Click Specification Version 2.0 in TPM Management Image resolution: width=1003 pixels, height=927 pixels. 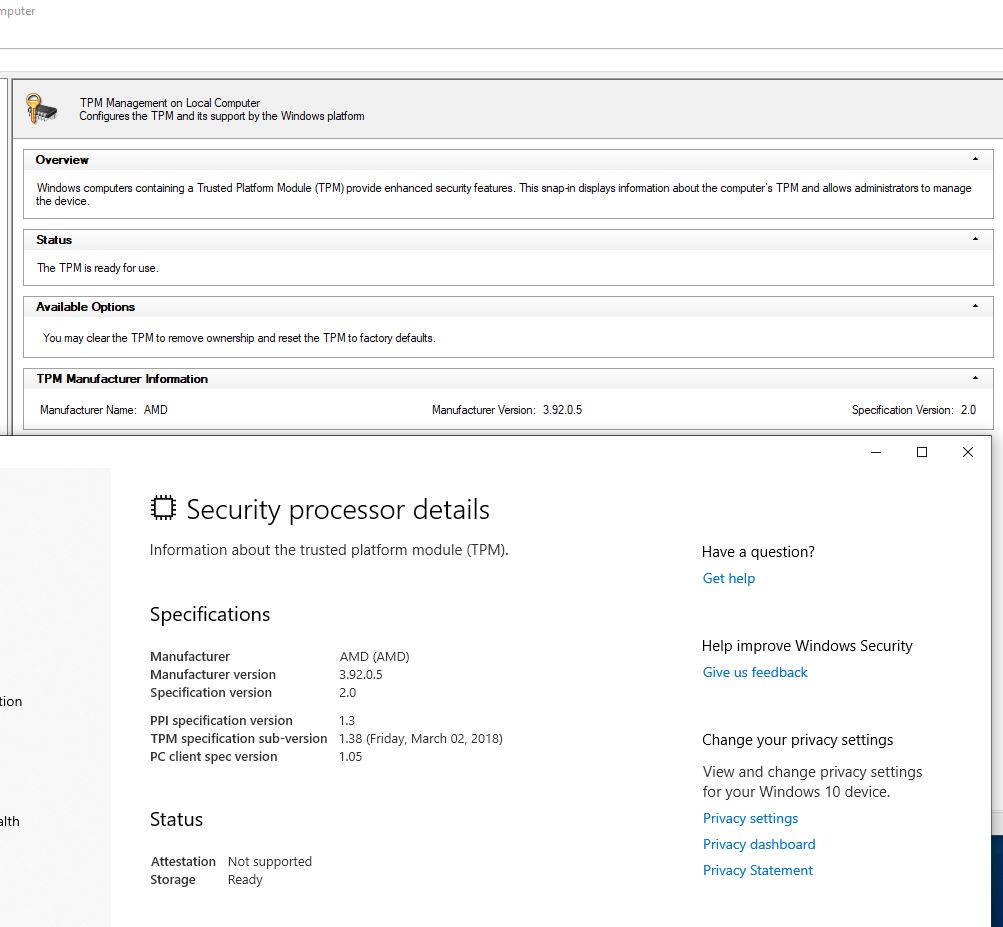click(913, 410)
